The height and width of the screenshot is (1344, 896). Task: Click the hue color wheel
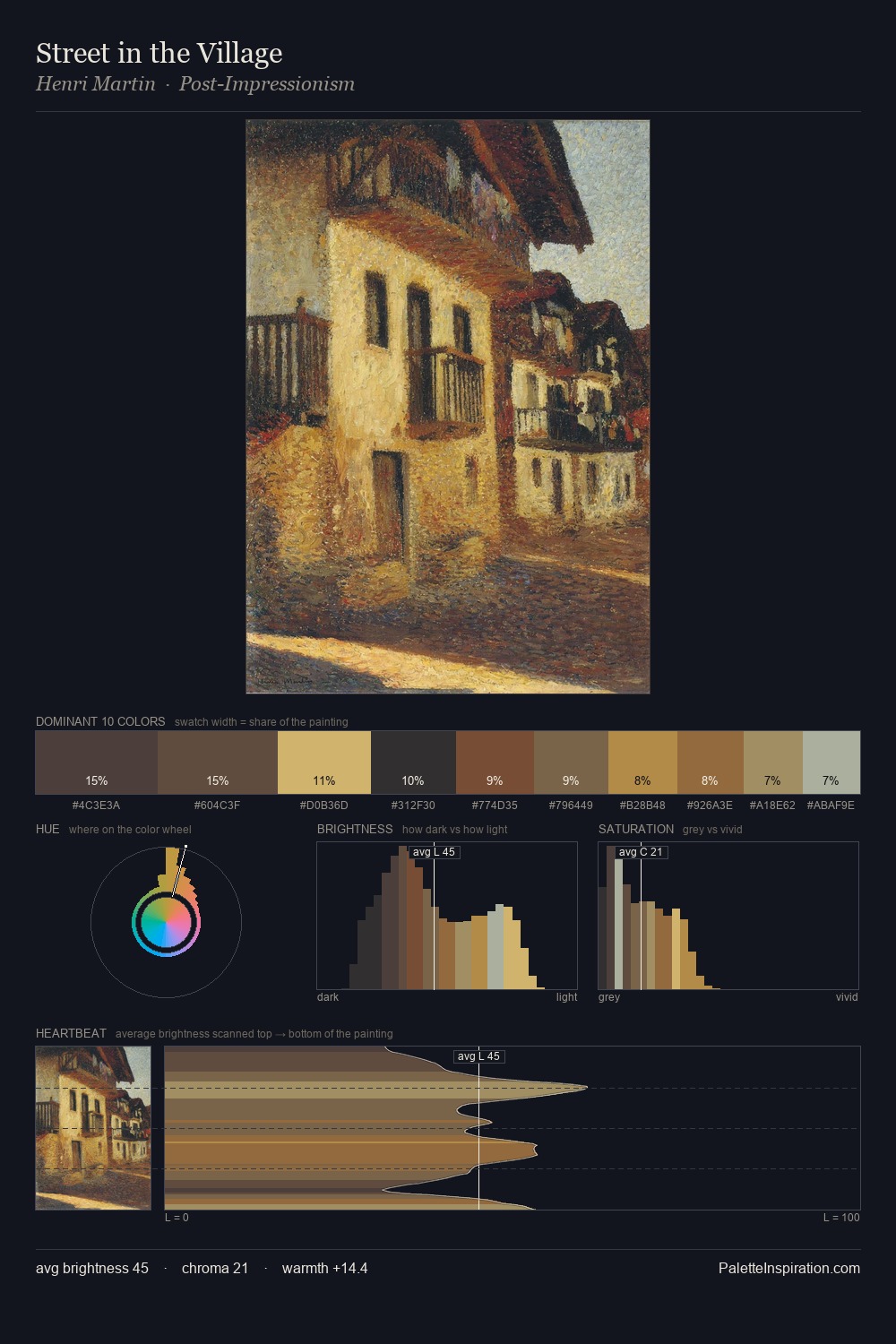pos(166,922)
